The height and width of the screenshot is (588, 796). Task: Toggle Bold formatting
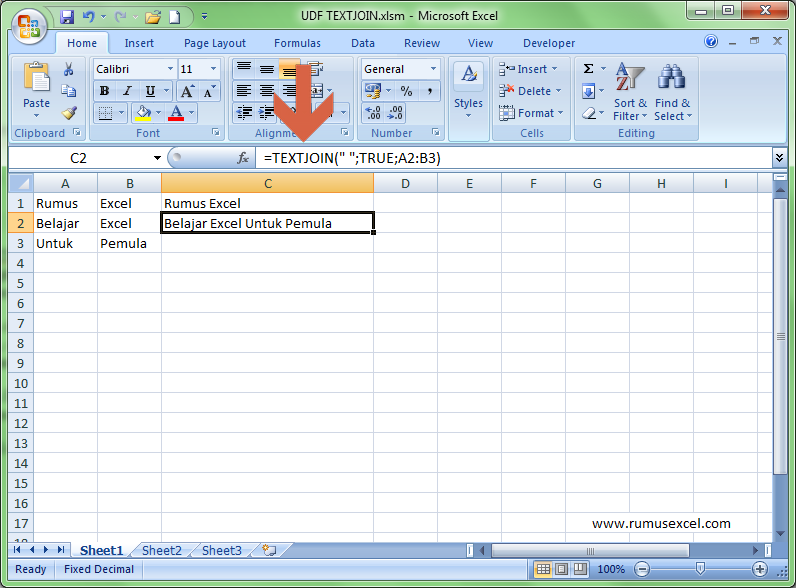click(x=104, y=91)
